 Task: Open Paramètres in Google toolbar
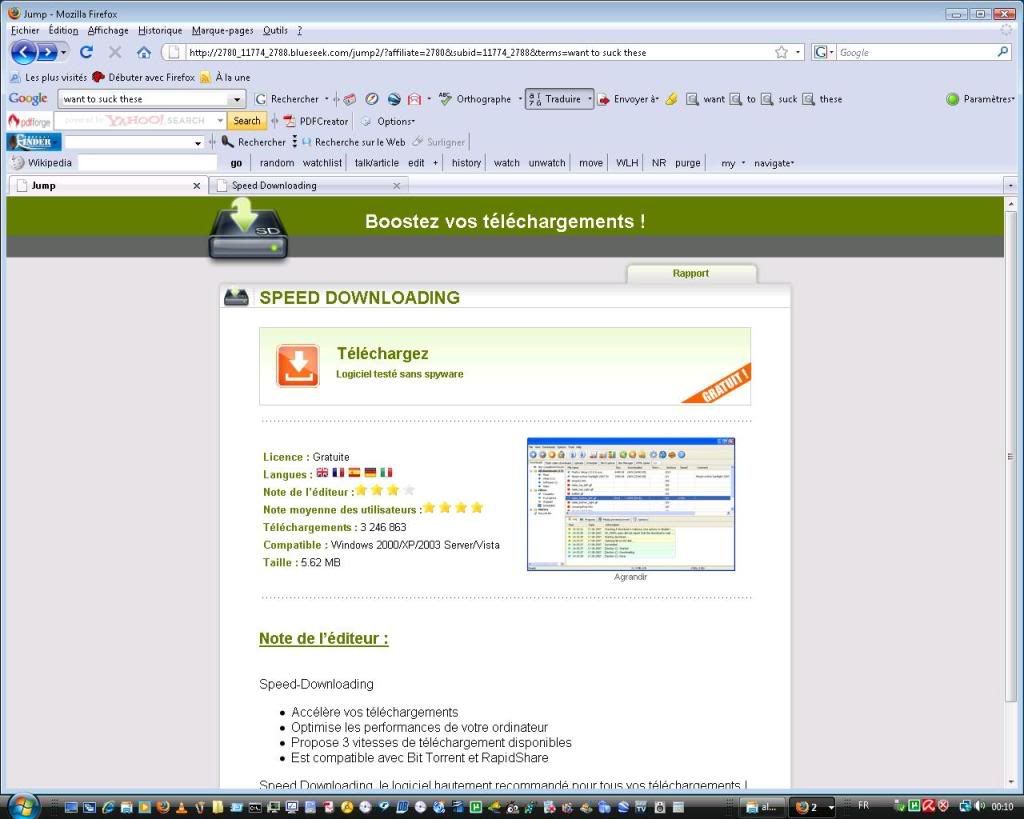[980, 99]
